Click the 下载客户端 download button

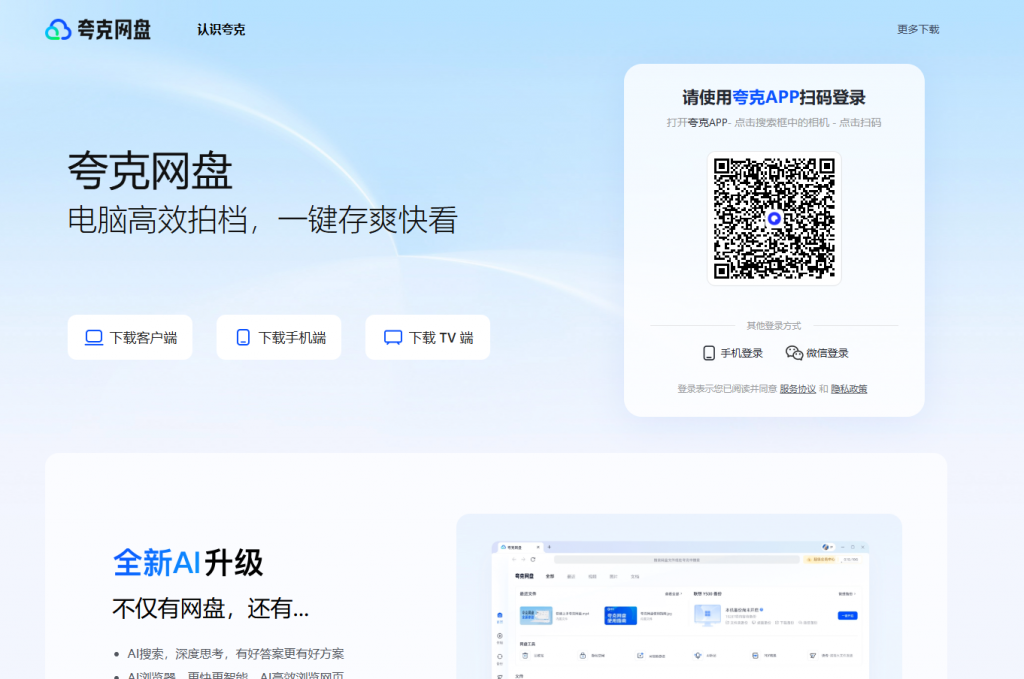(130, 337)
